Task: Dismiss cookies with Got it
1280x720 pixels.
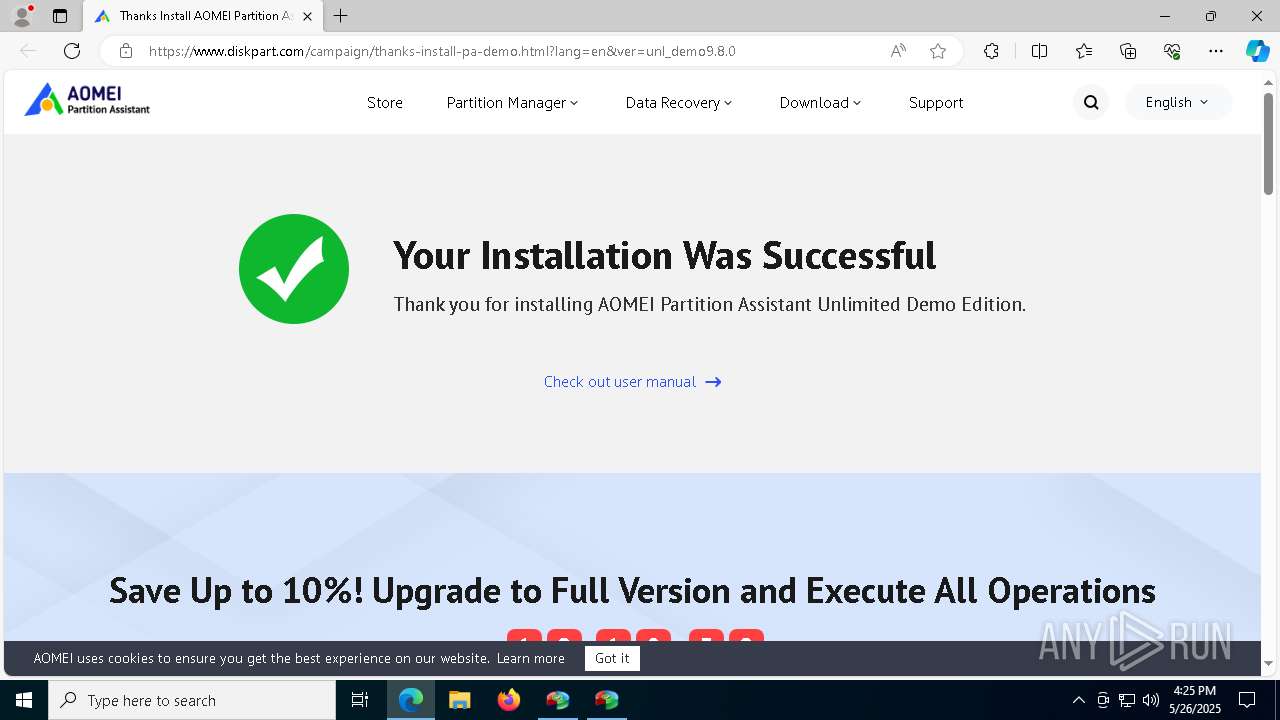Action: tap(612, 658)
